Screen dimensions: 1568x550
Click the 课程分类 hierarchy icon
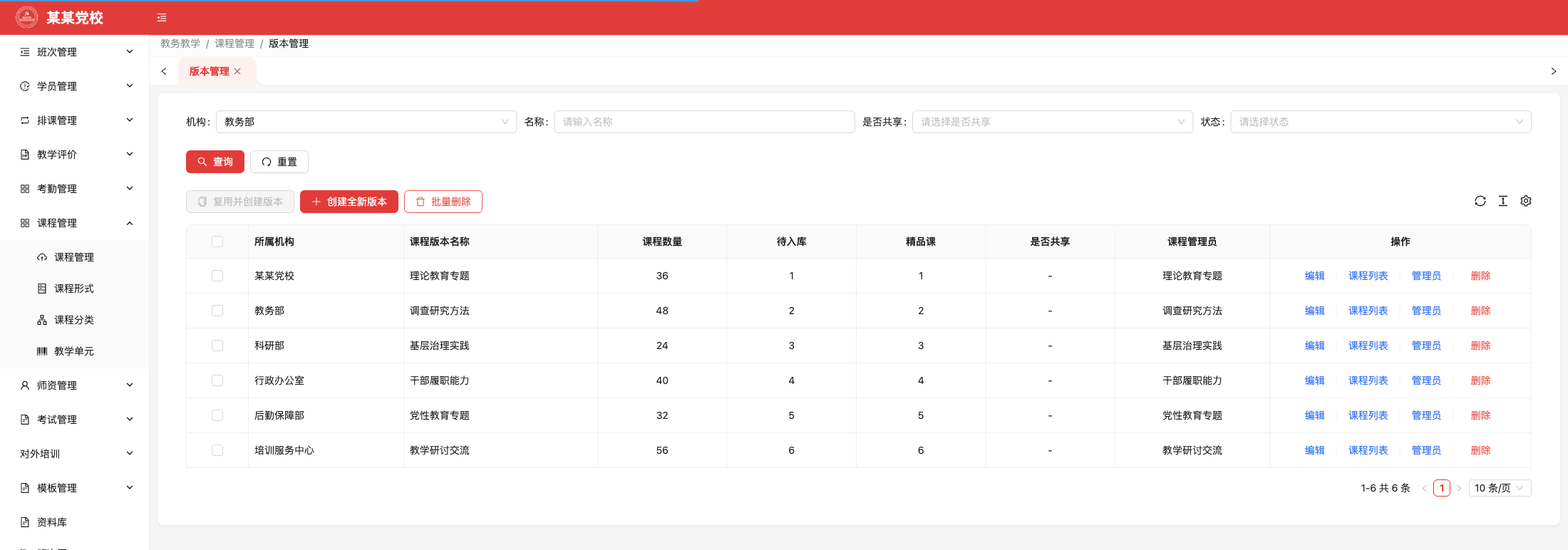point(42,320)
